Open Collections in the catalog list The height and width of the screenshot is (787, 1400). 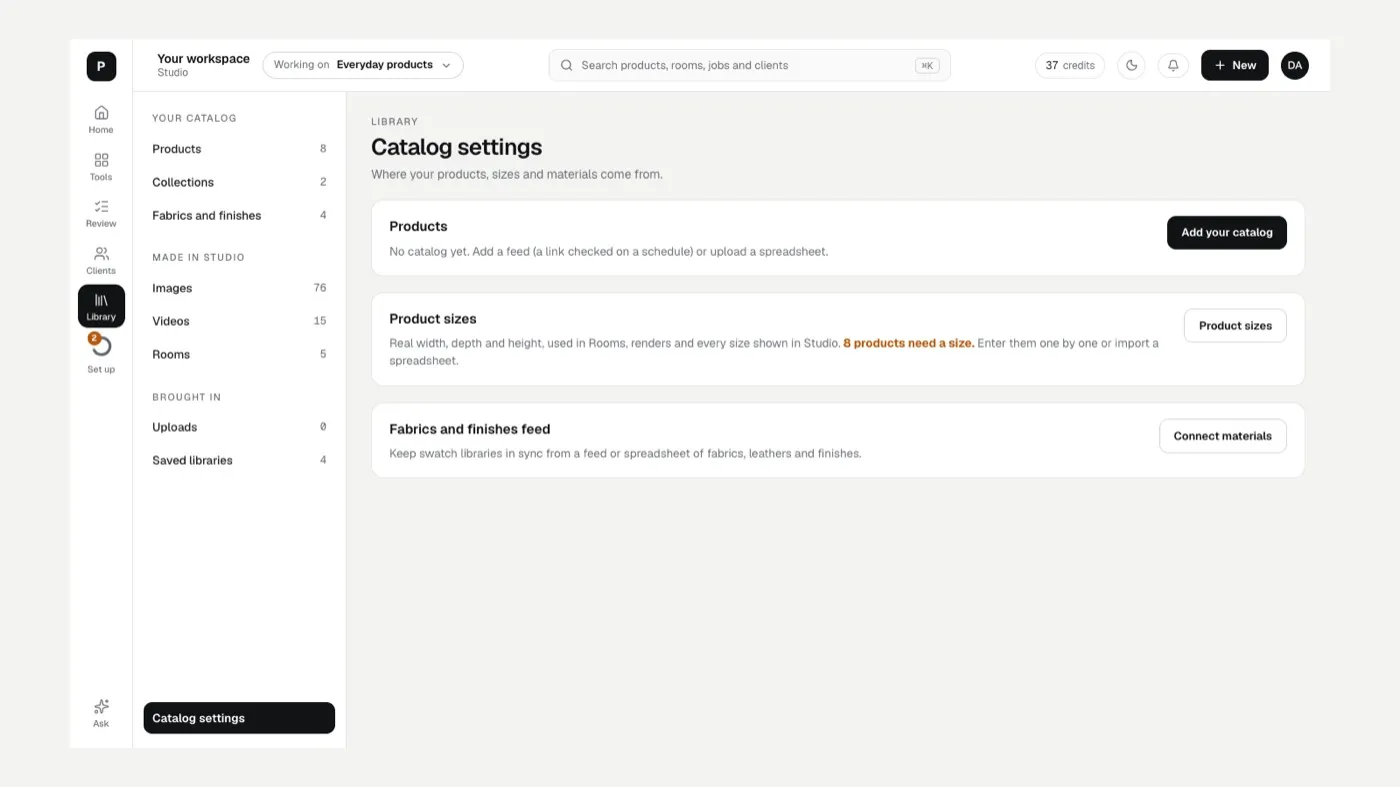(x=239, y=182)
